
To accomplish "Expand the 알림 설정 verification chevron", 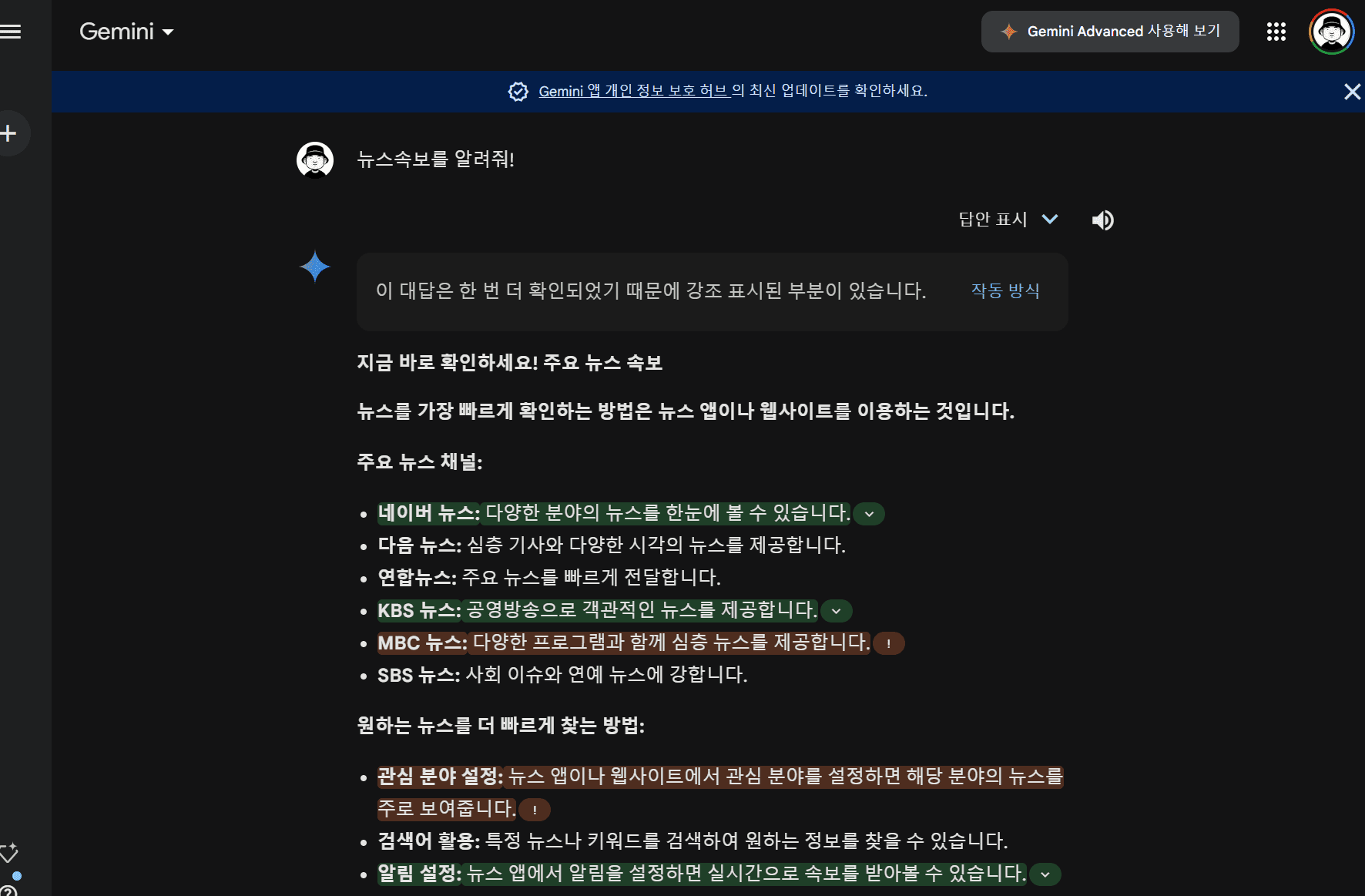I will [1045, 874].
